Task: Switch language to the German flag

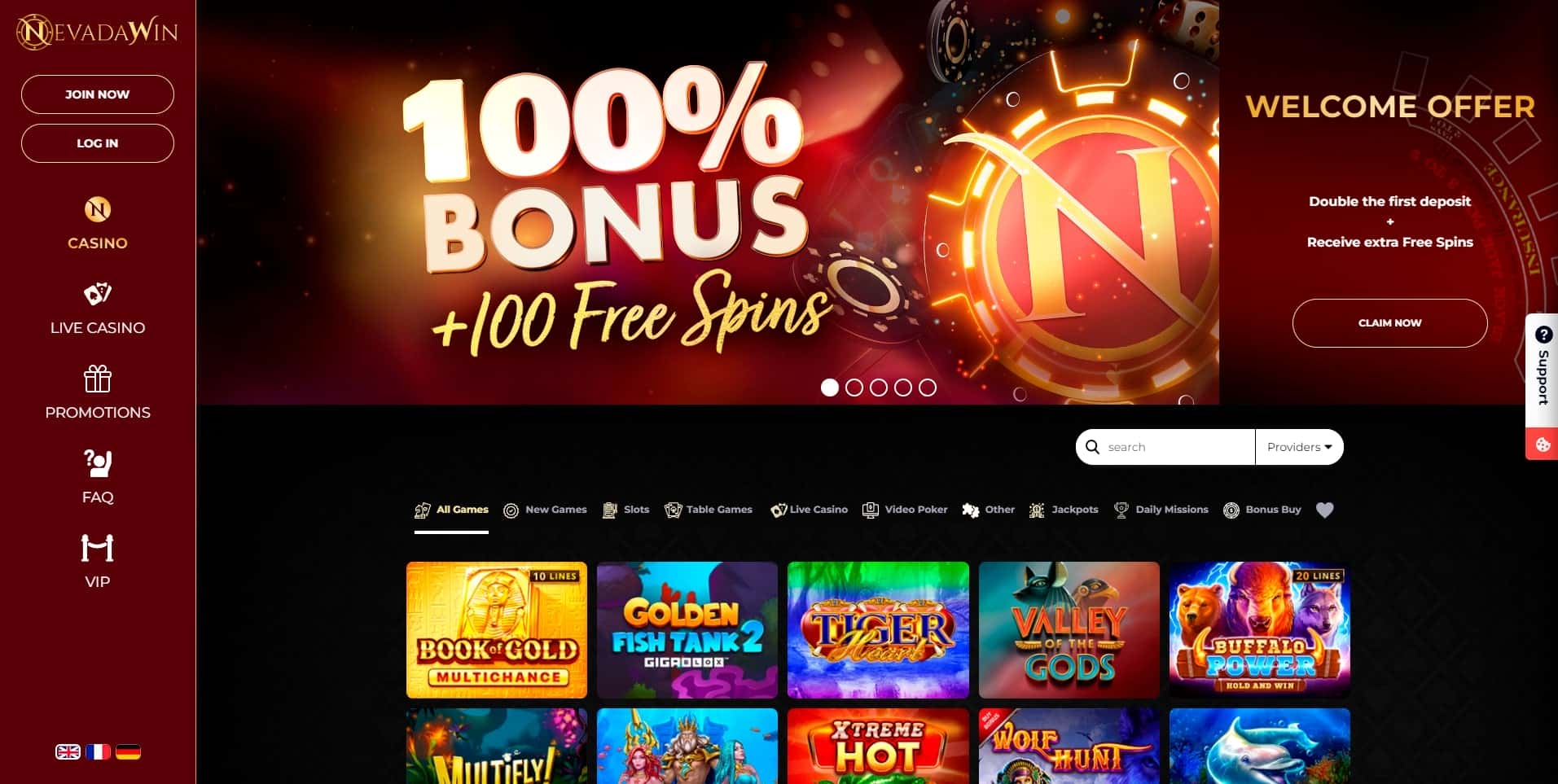Action: [x=128, y=752]
